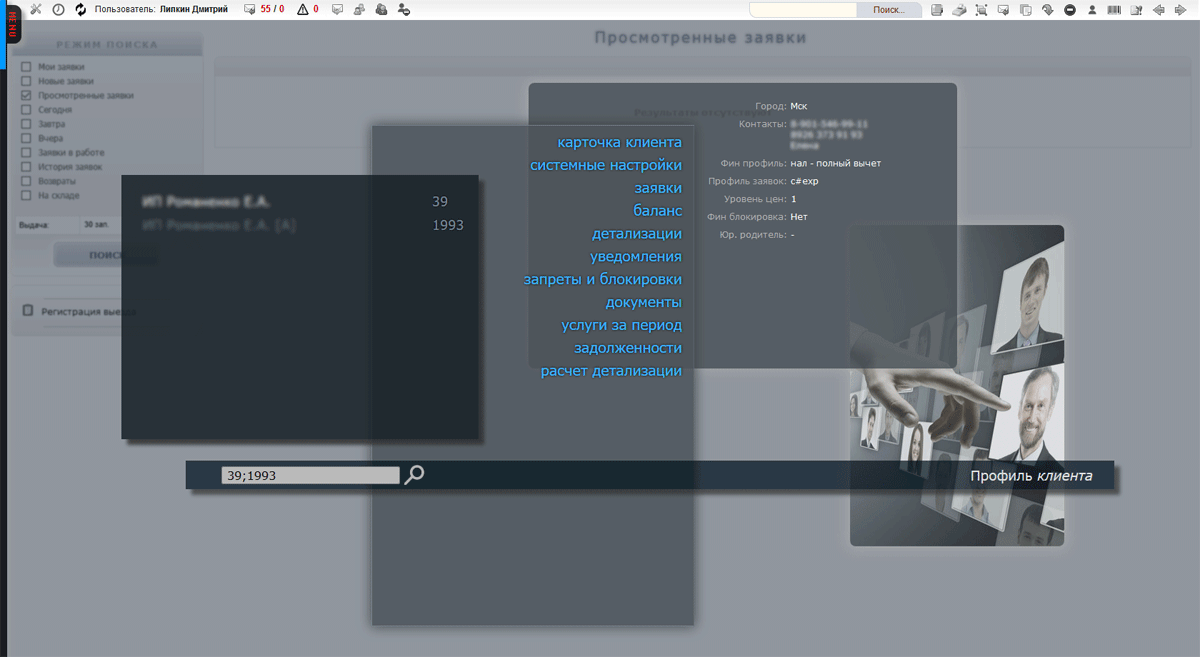The width and height of the screenshot is (1200, 657).
Task: Enable the "Мои заявки" checkbox
Action: [26, 67]
